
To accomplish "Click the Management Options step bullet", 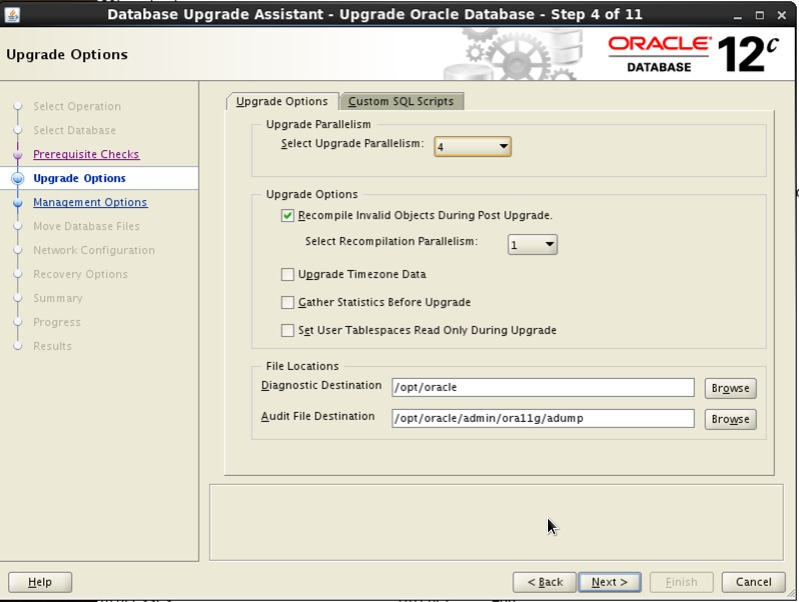I will [x=18, y=202].
